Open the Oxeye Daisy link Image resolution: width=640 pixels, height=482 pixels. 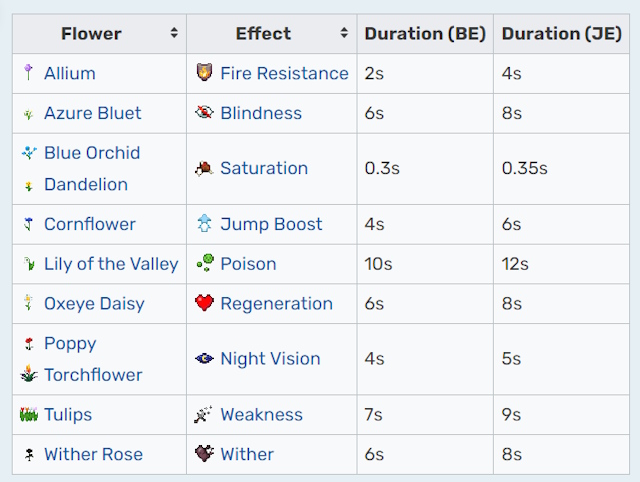[94, 304]
